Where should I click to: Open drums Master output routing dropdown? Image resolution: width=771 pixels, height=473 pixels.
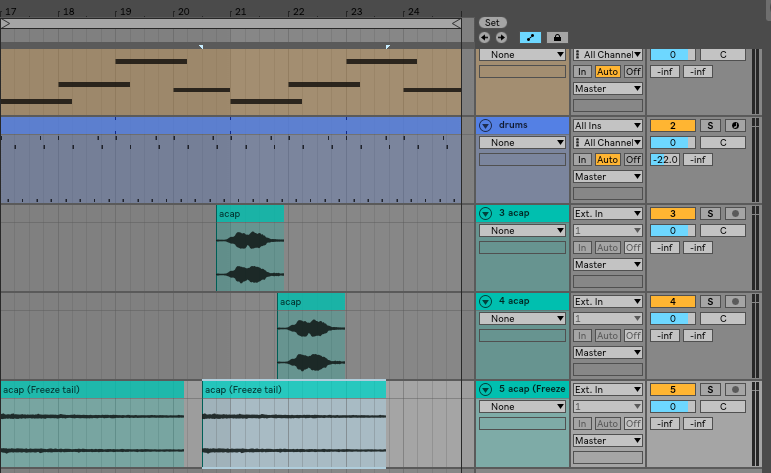point(607,177)
